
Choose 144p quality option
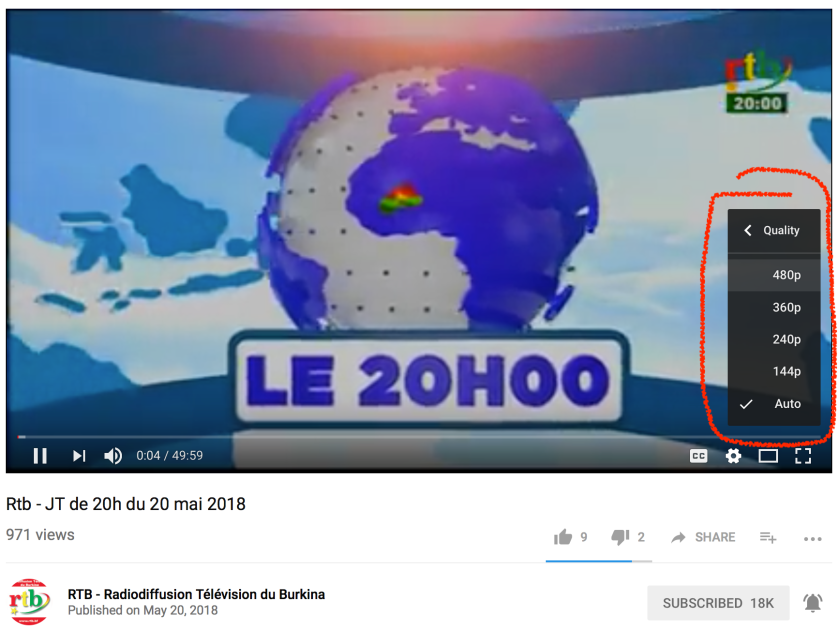click(774, 371)
